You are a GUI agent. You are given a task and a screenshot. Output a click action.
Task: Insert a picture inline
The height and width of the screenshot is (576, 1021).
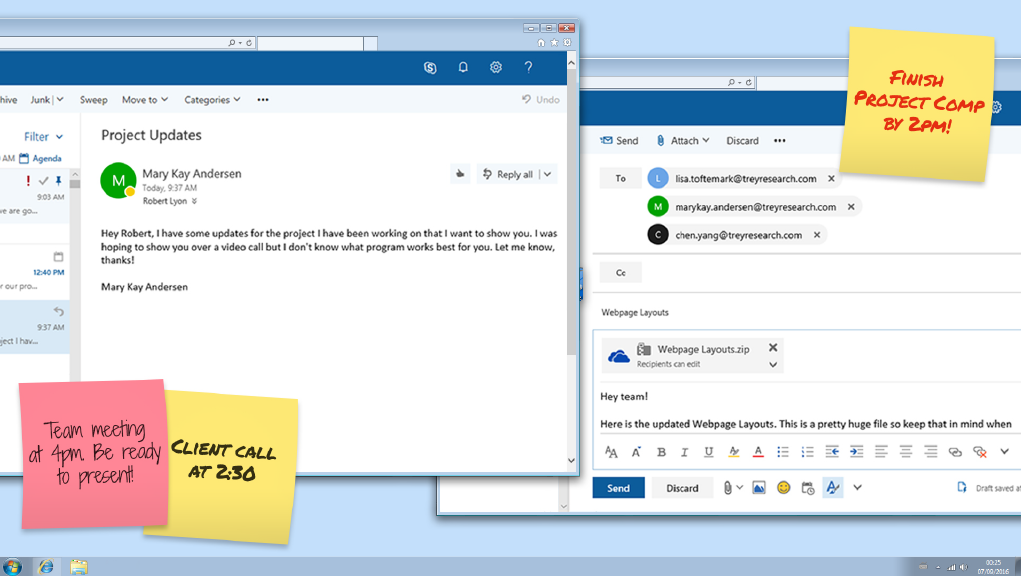click(759, 487)
